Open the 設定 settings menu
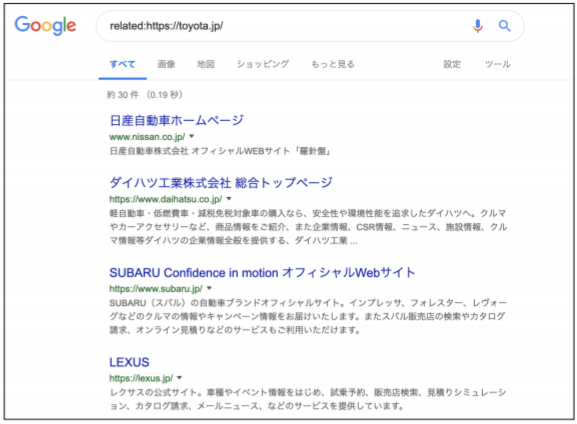Viewport: 577px width, 424px height. coord(452,64)
